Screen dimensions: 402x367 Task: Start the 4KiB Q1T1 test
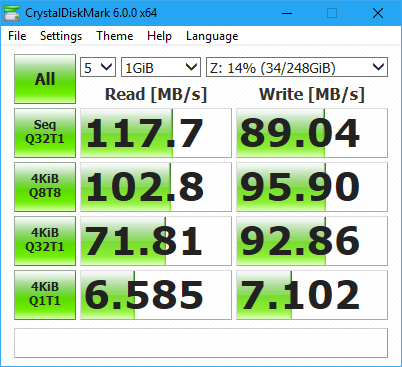click(x=45, y=295)
